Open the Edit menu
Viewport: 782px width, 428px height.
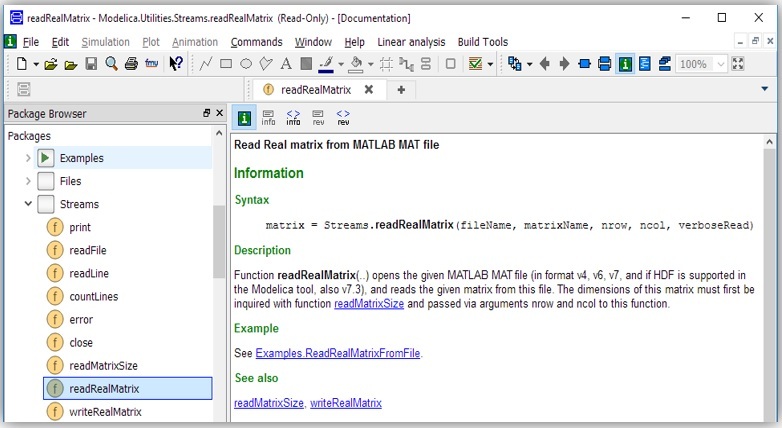click(x=60, y=42)
